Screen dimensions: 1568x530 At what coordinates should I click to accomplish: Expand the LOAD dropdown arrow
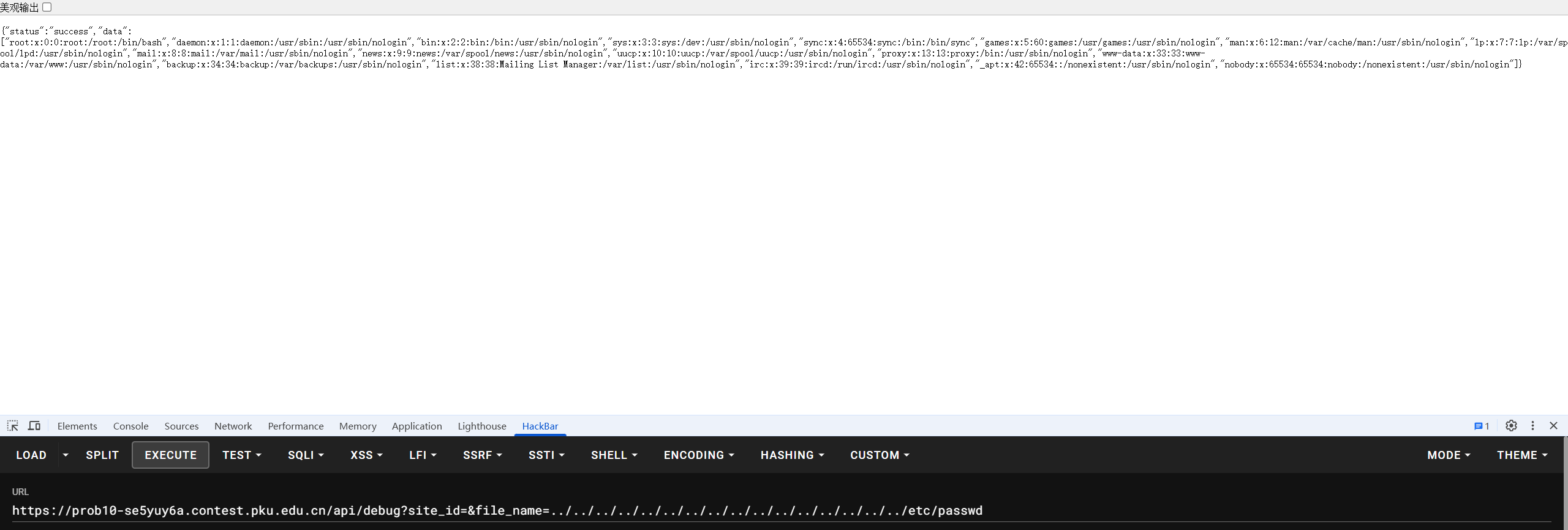coord(66,455)
